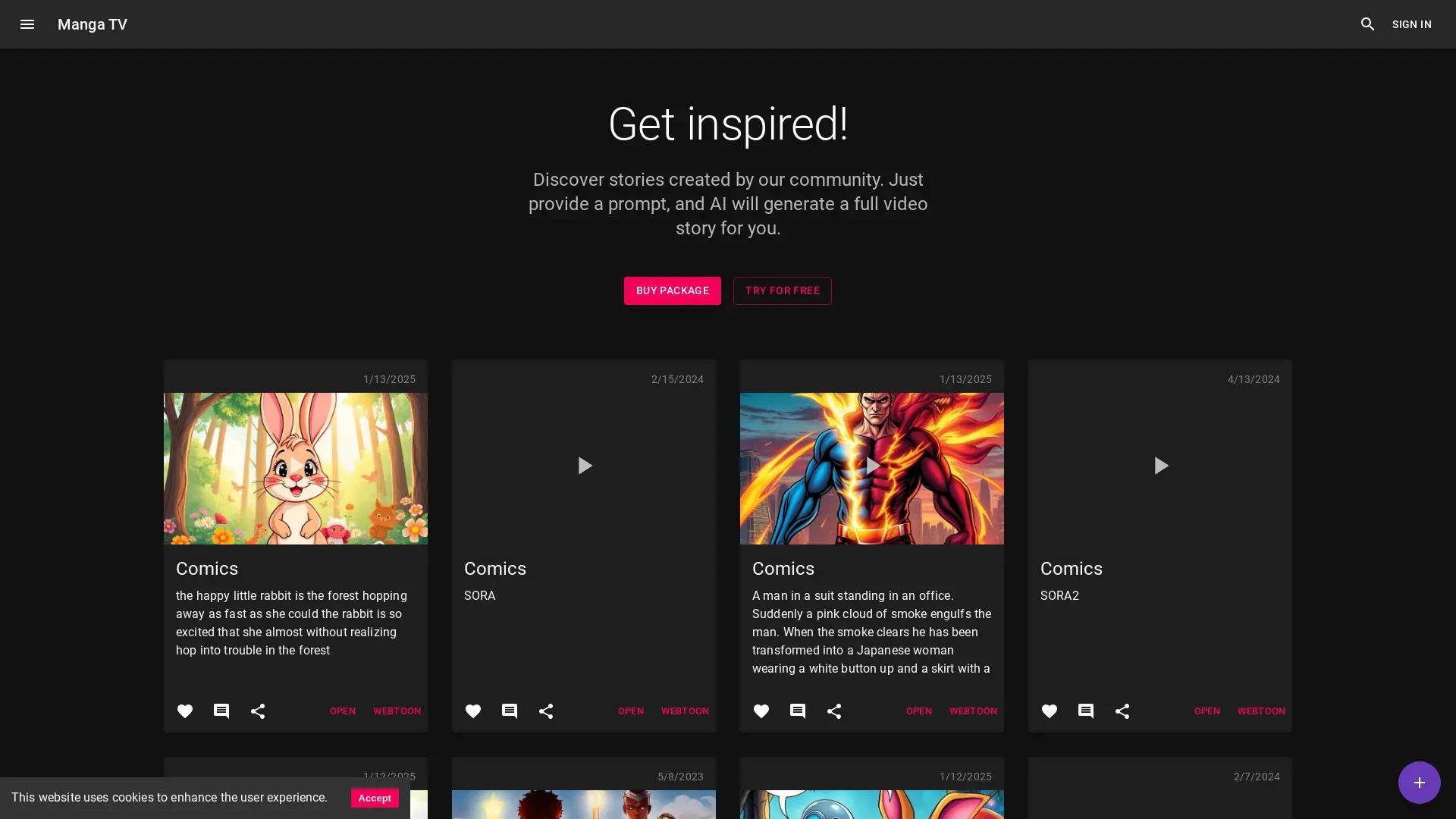The width and height of the screenshot is (1456, 819).
Task: Go to Manga TV home title
Action: [93, 24]
